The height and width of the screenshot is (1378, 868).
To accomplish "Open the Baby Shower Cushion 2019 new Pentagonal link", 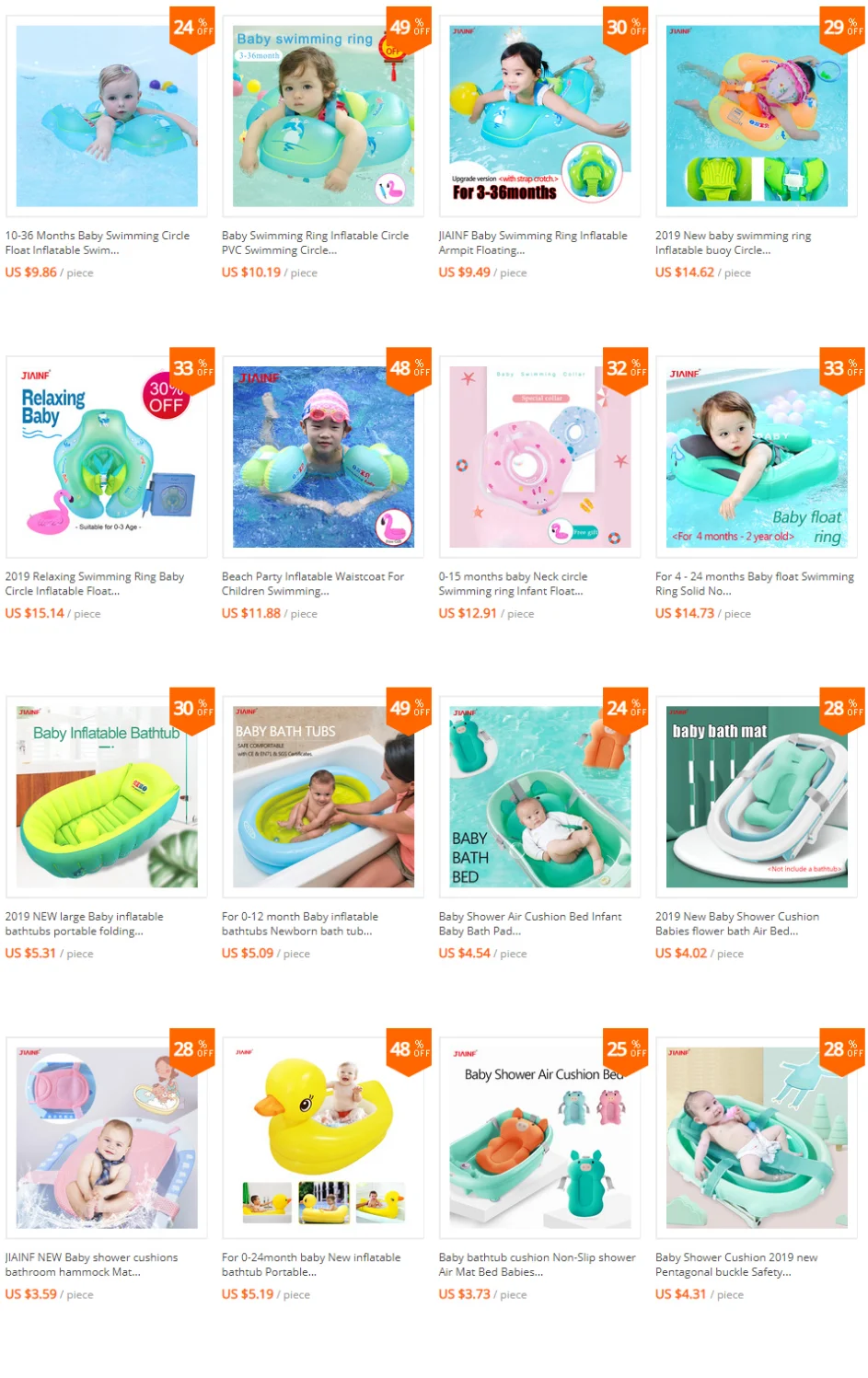I will (736, 1264).
